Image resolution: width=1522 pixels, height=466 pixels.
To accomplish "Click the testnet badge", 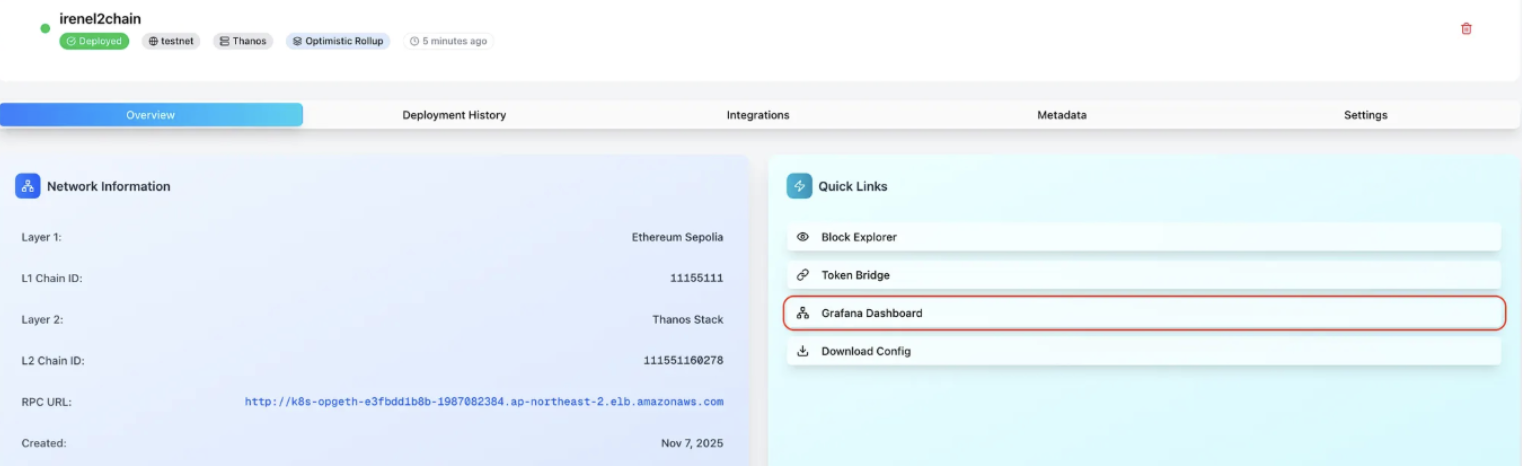I will [171, 41].
